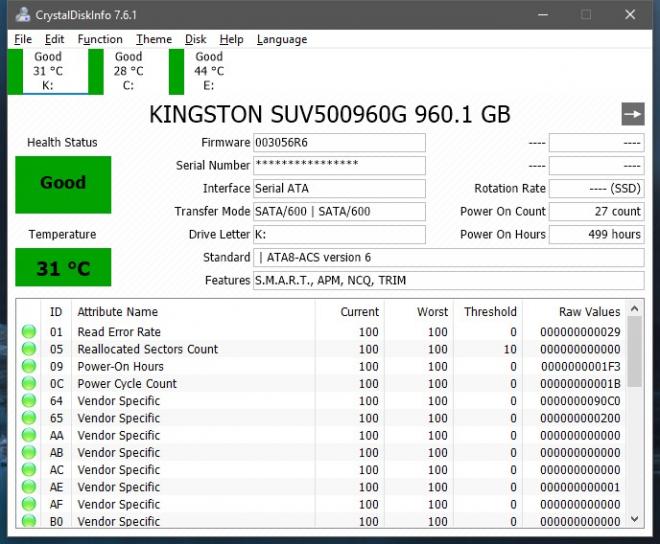Click threshold value 10 for Reallocated Sectors
Image resolution: width=660 pixels, height=544 pixels.
click(x=510, y=349)
